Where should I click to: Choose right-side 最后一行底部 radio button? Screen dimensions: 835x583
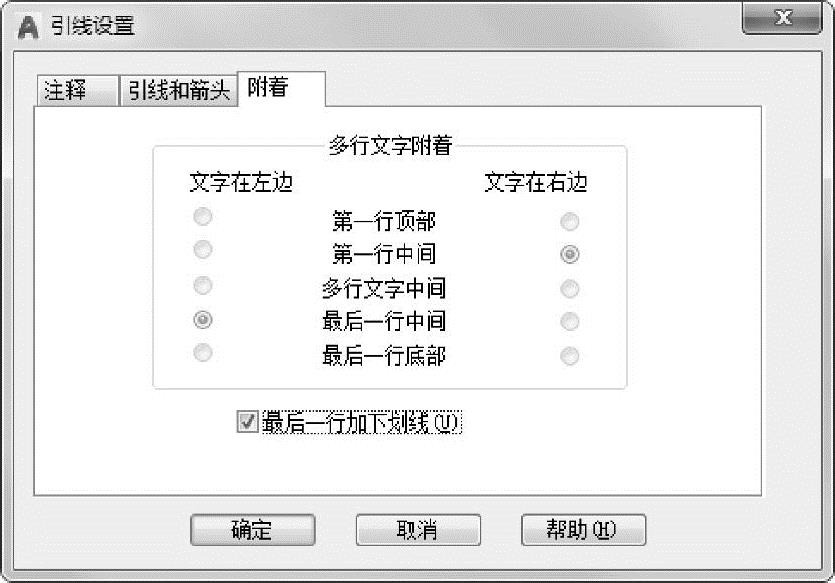point(570,355)
